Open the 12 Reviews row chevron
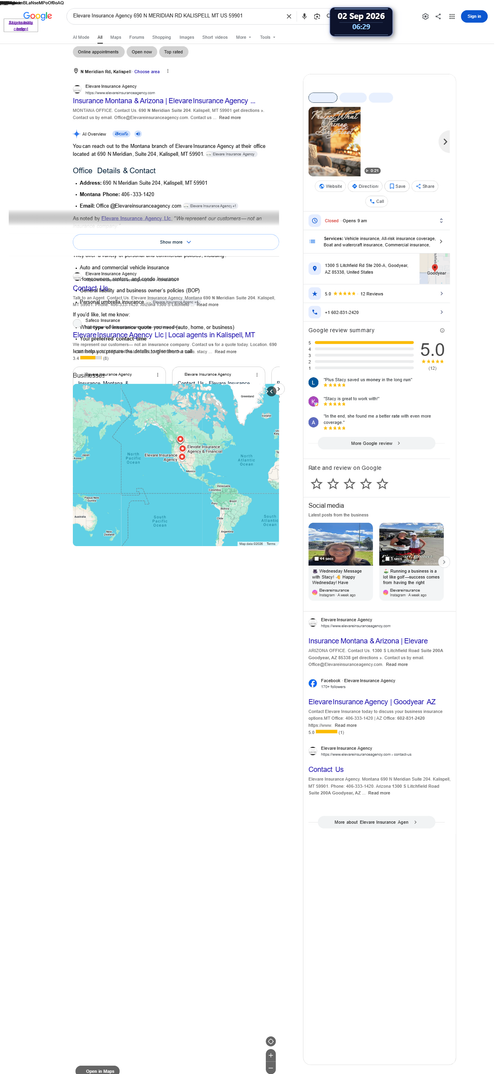The height and width of the screenshot is (1074, 500). point(441,293)
